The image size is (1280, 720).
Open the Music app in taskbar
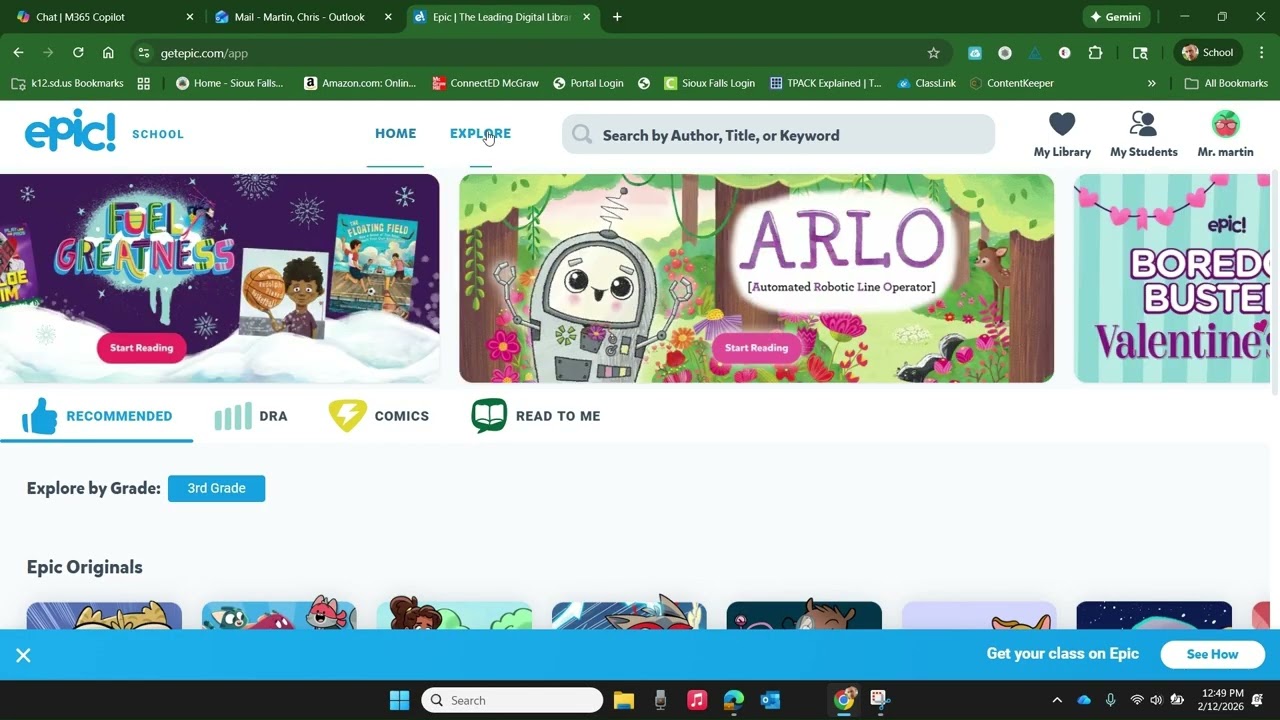coord(697,700)
